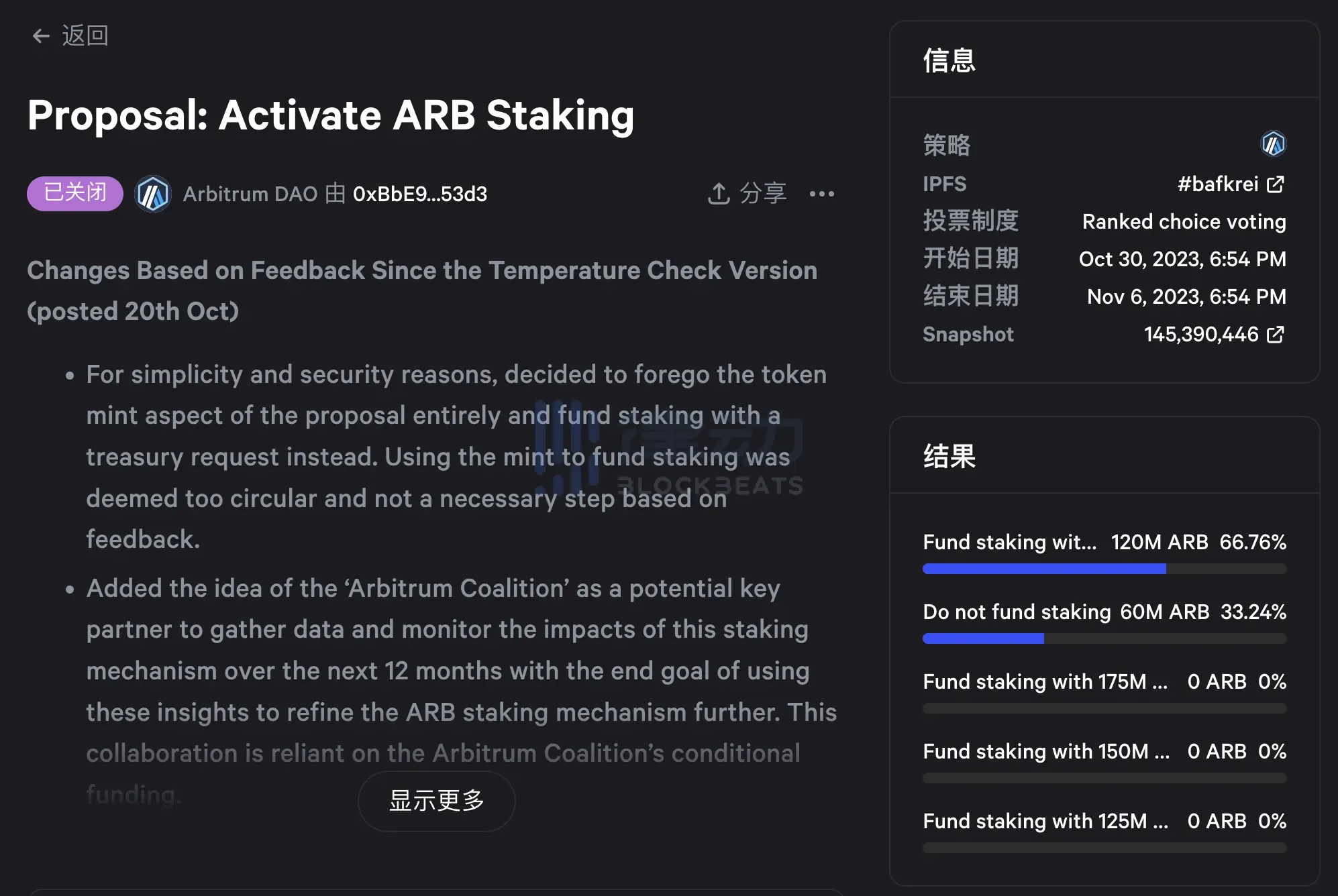
Task: Open Snapshot block 145,390,446 link
Action: point(1200,334)
